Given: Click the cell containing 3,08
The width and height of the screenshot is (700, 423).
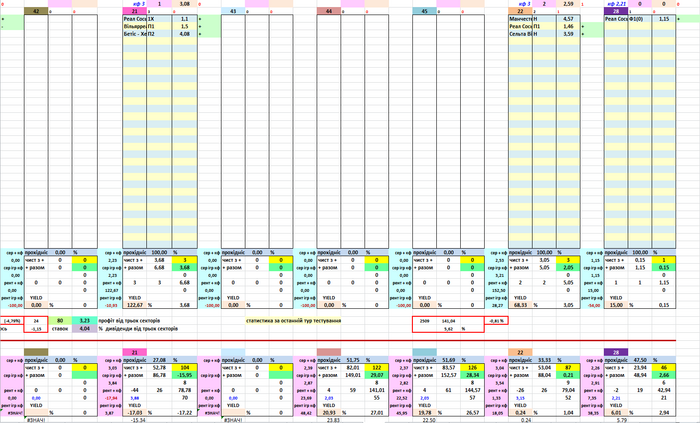Looking at the screenshot, I should pyautogui.click(x=184, y=4).
